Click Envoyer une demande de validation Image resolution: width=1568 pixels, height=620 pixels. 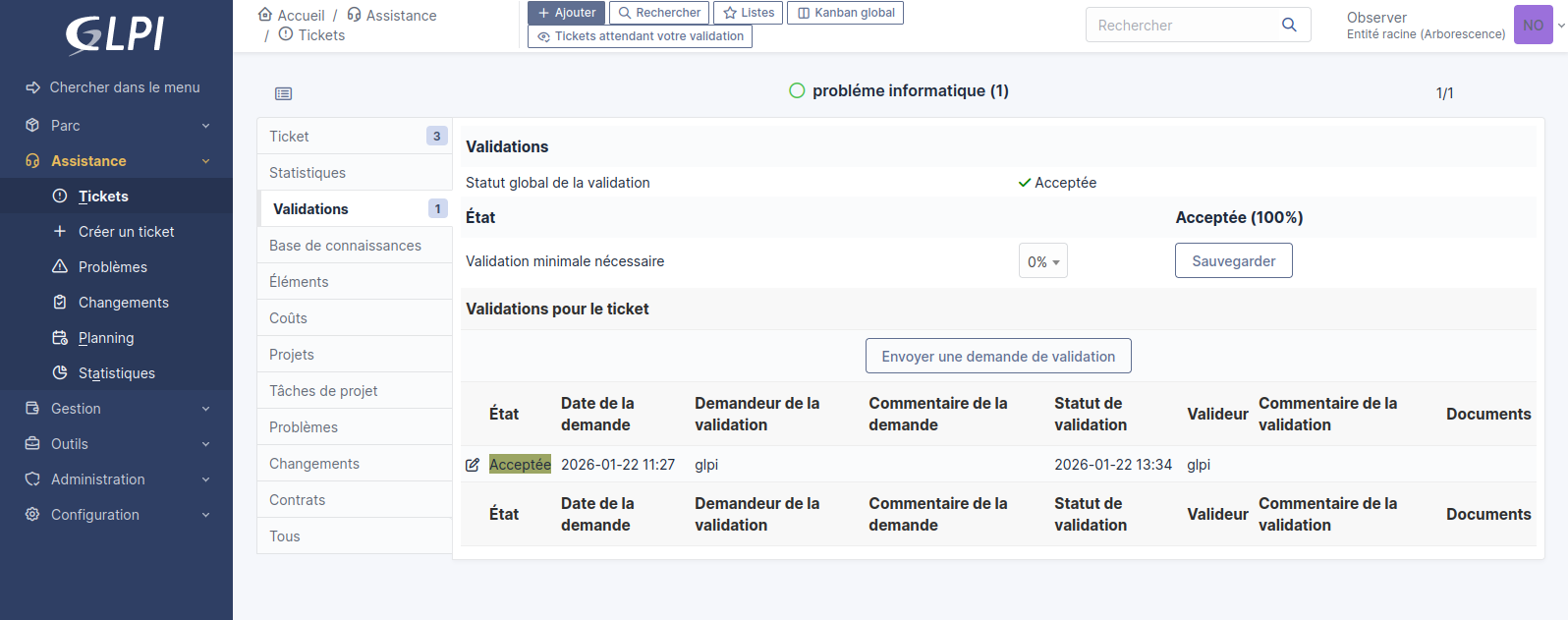click(998, 356)
